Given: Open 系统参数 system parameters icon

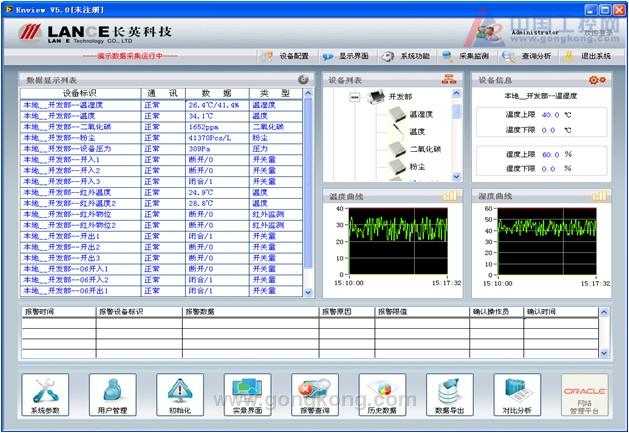Looking at the screenshot, I should [46, 396].
